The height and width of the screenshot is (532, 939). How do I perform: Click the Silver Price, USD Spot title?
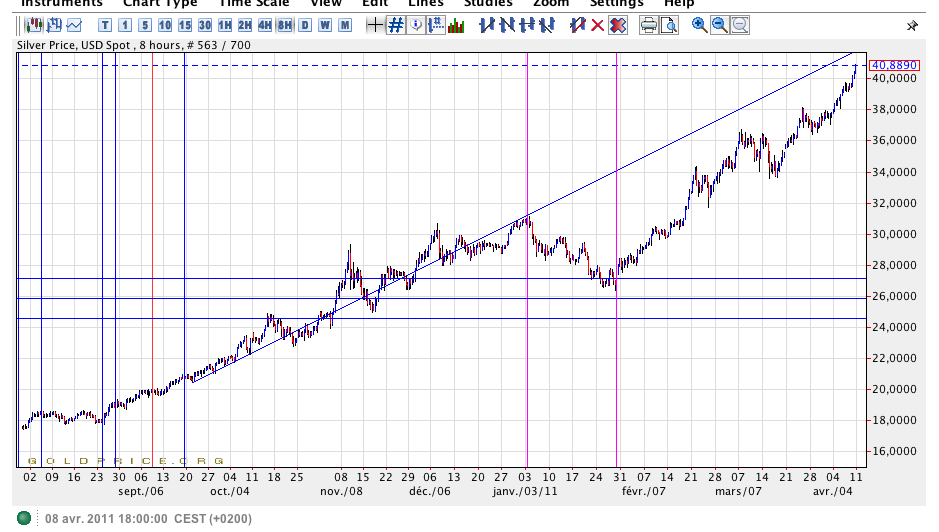[x=74, y=45]
